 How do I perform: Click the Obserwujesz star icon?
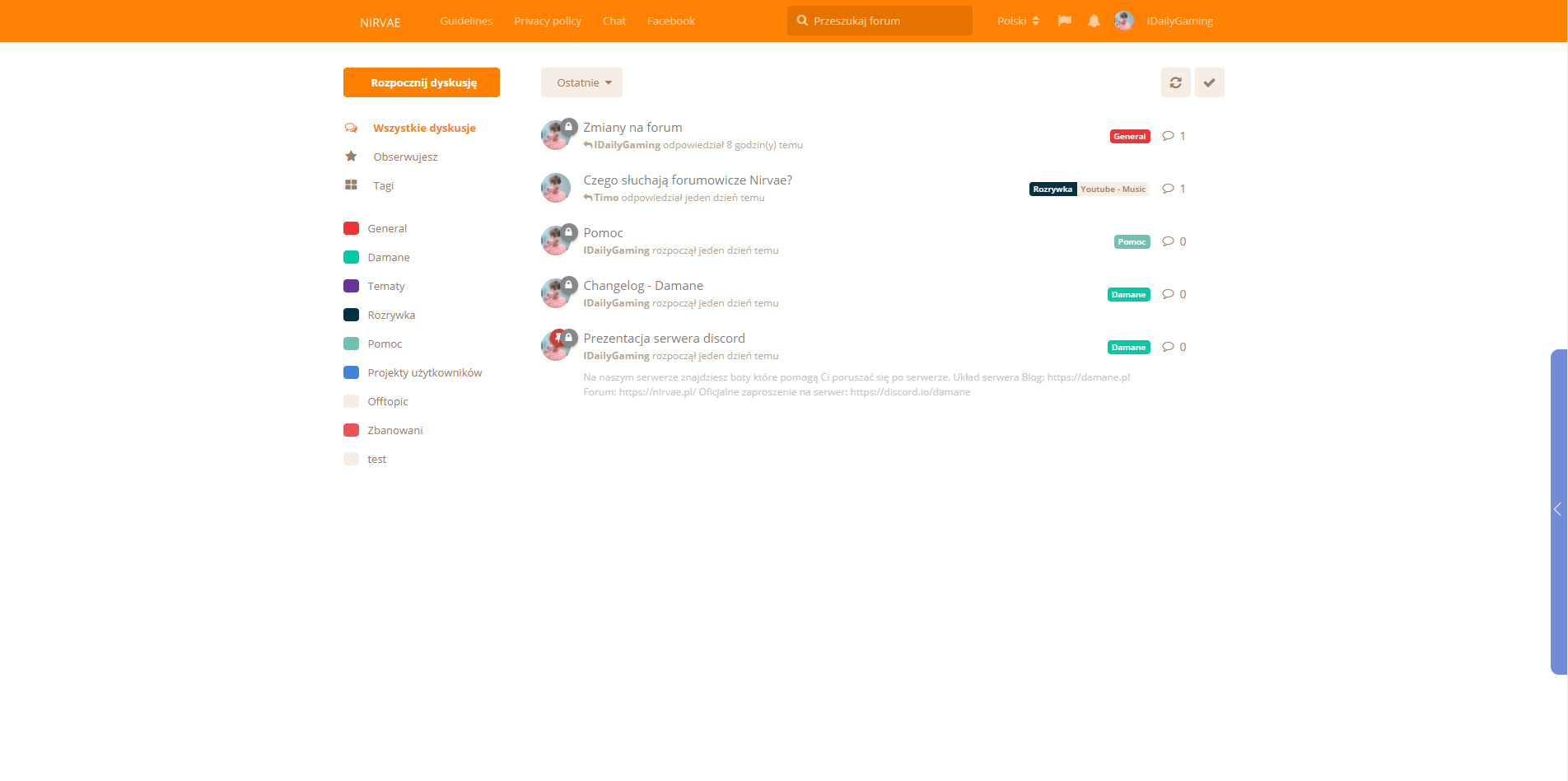[351, 157]
